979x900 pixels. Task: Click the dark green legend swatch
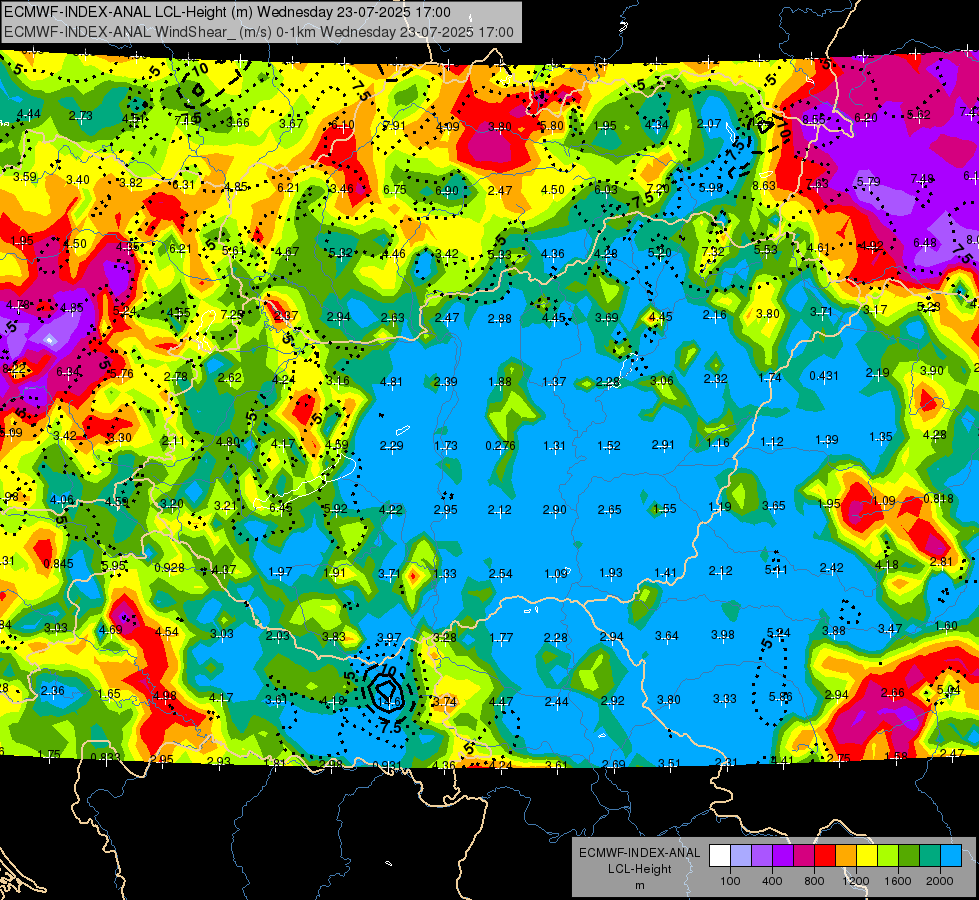tap(908, 856)
